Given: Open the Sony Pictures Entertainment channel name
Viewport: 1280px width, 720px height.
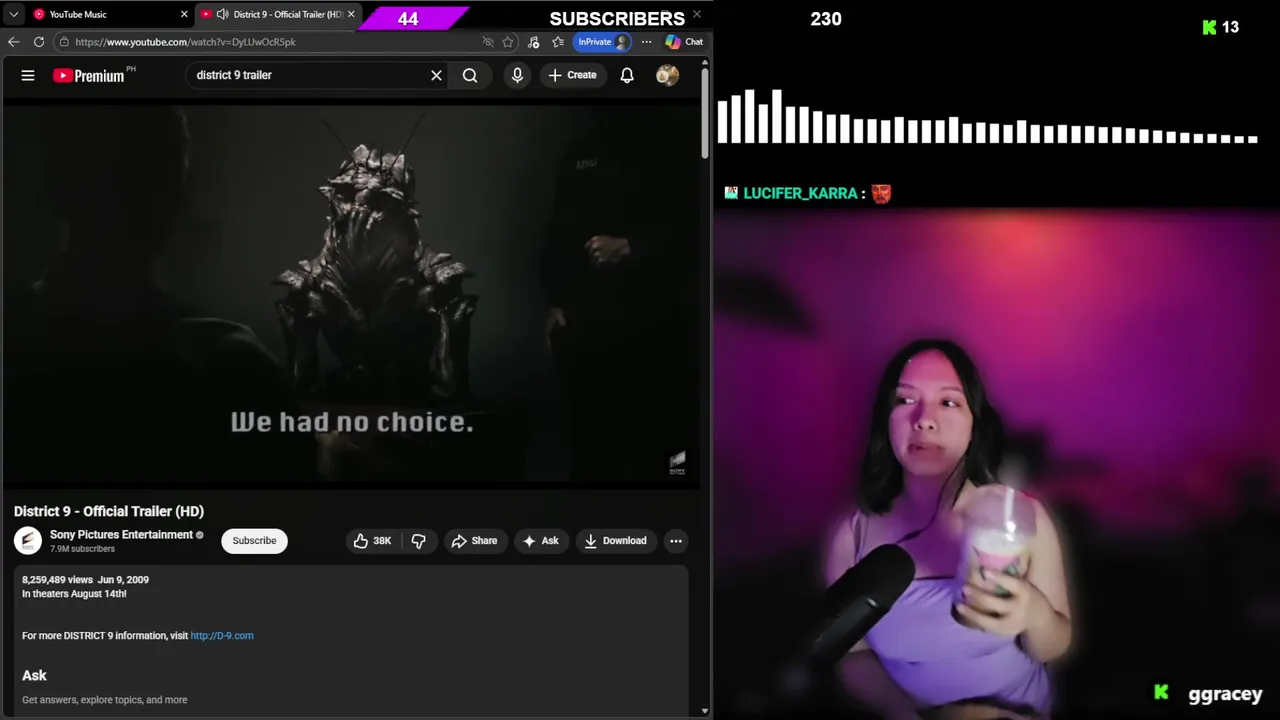Looking at the screenshot, I should coord(121,535).
